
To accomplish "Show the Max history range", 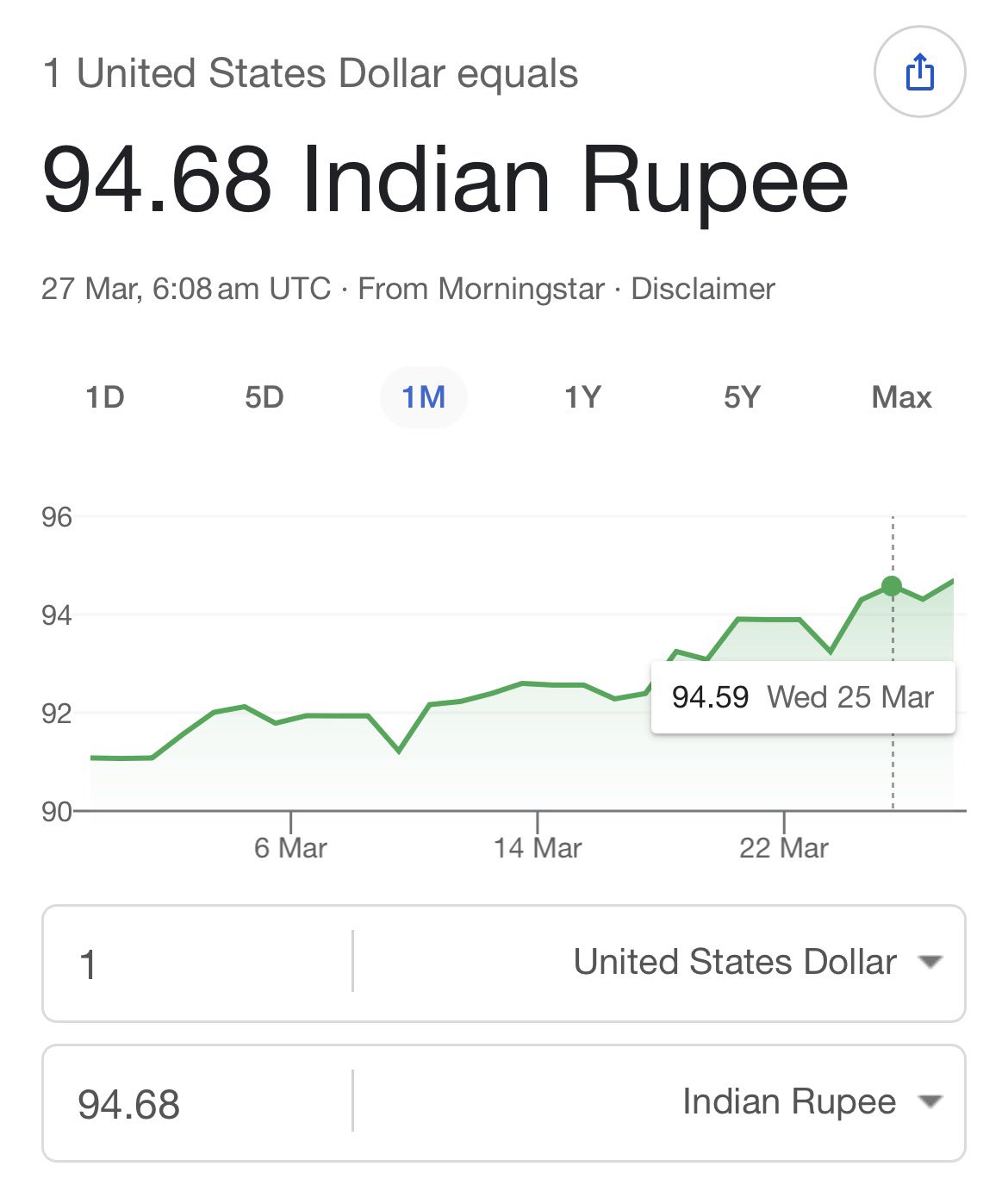I will 901,397.
